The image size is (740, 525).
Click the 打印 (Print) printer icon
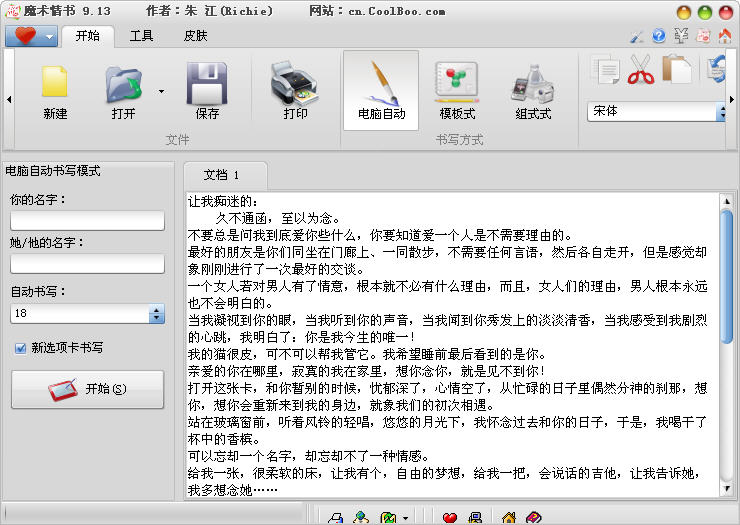[295, 88]
